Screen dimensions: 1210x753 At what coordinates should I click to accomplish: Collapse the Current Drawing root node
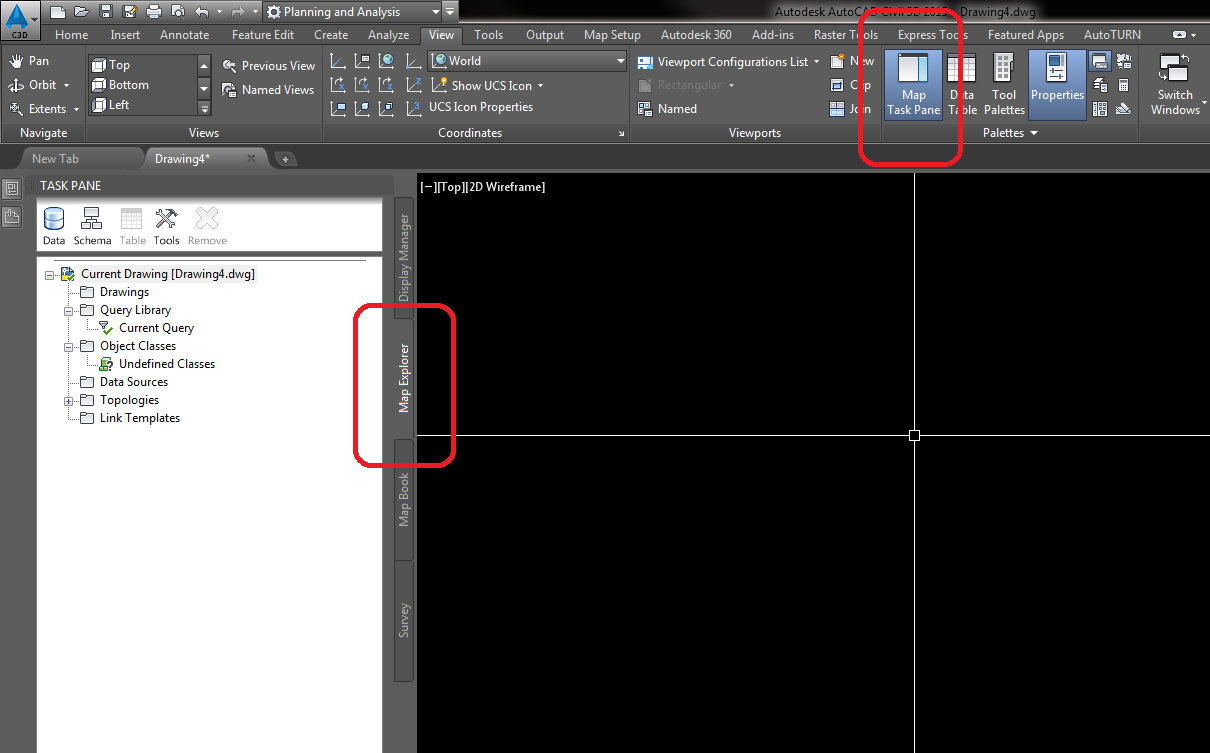(x=50, y=275)
